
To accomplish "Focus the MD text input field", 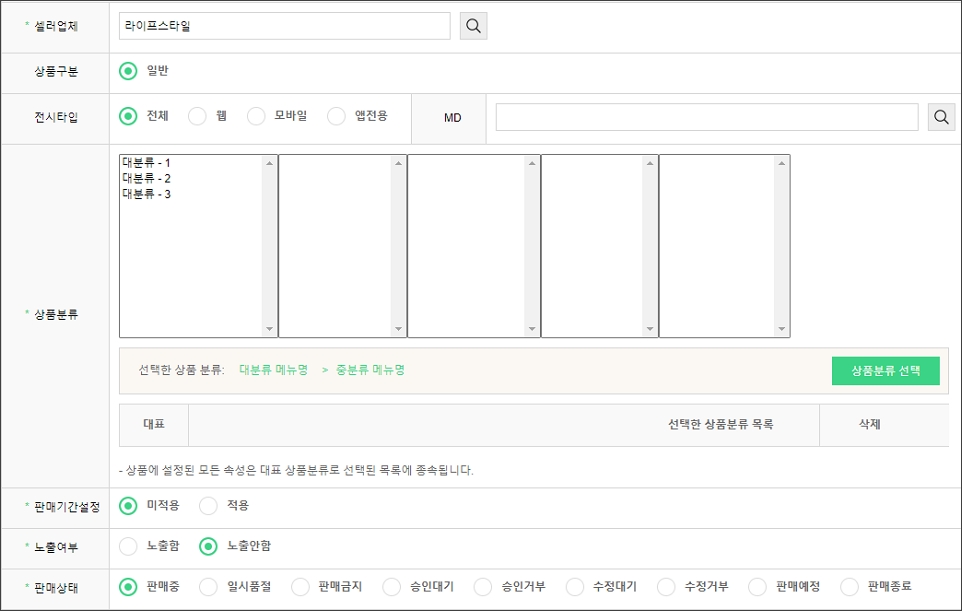I will (706, 117).
